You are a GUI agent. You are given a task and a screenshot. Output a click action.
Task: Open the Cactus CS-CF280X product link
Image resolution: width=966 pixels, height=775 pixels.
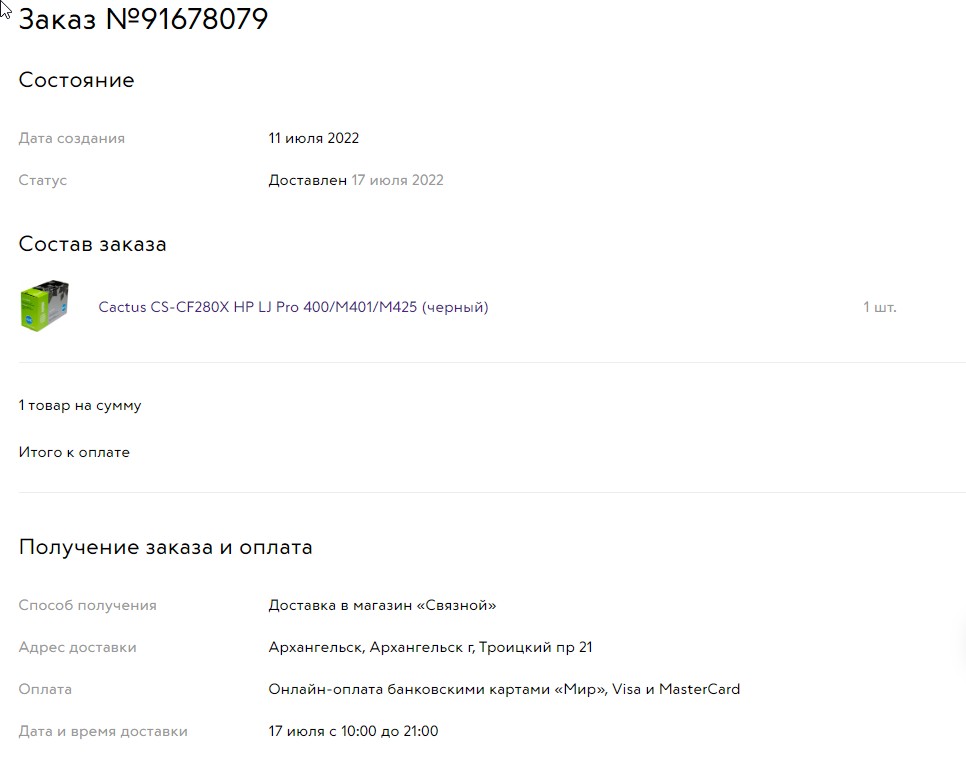[293, 307]
